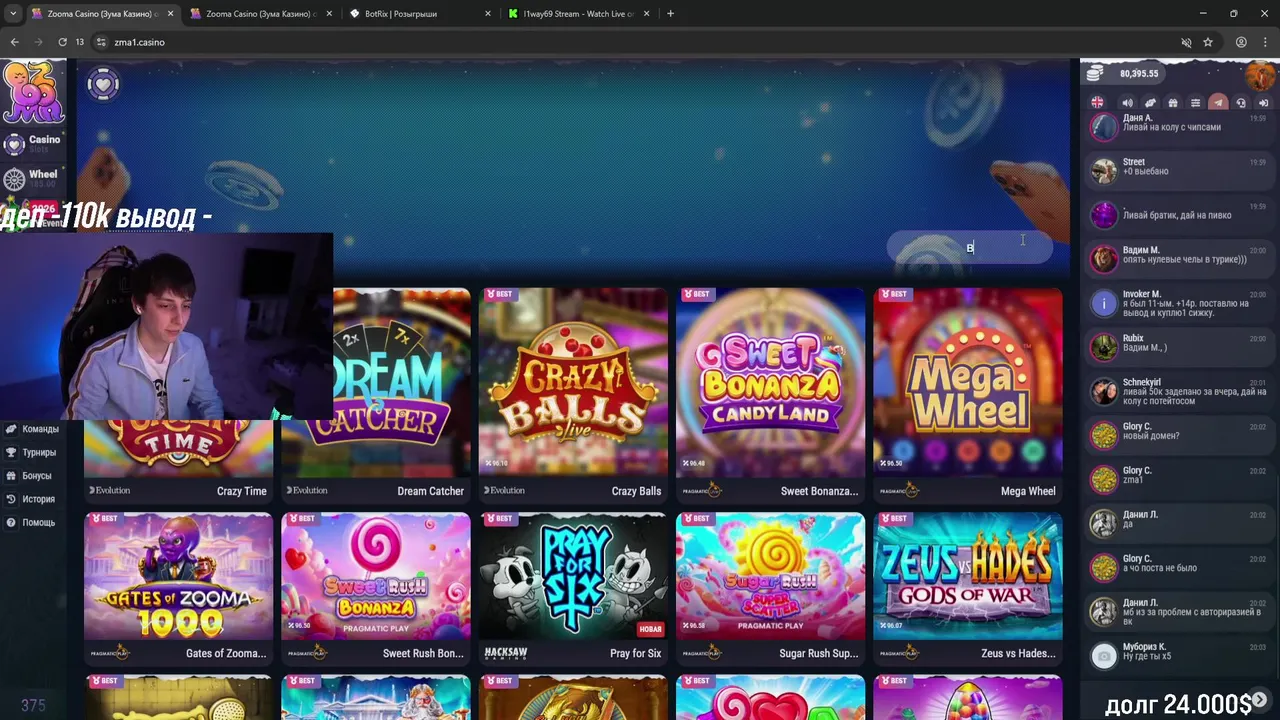
Task: Click the Zooma logo in top-left corner
Action: [33, 92]
